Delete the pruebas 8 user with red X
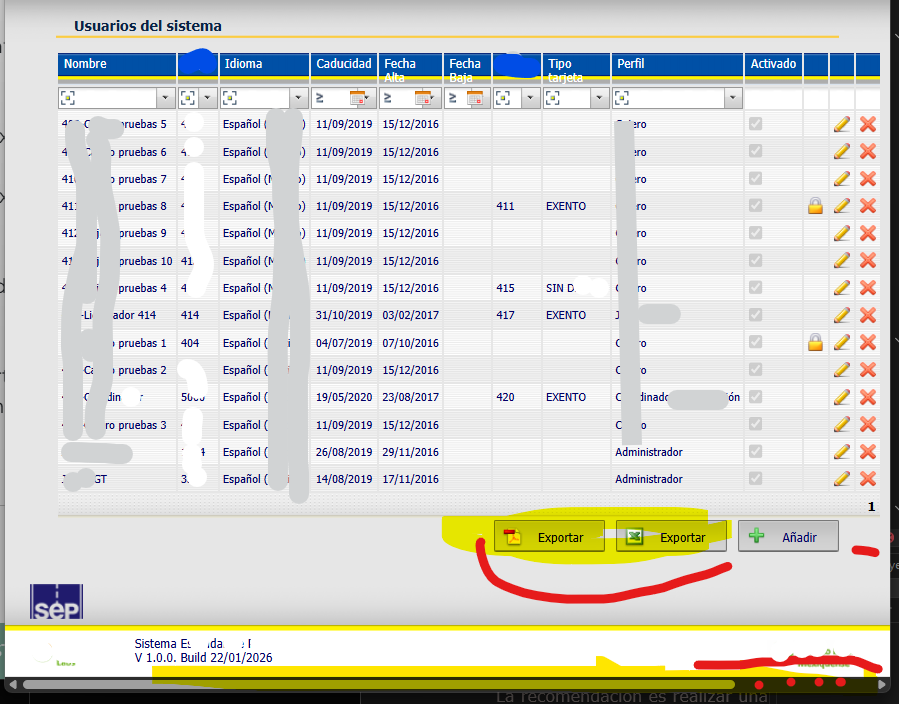899x704 pixels. coord(868,206)
